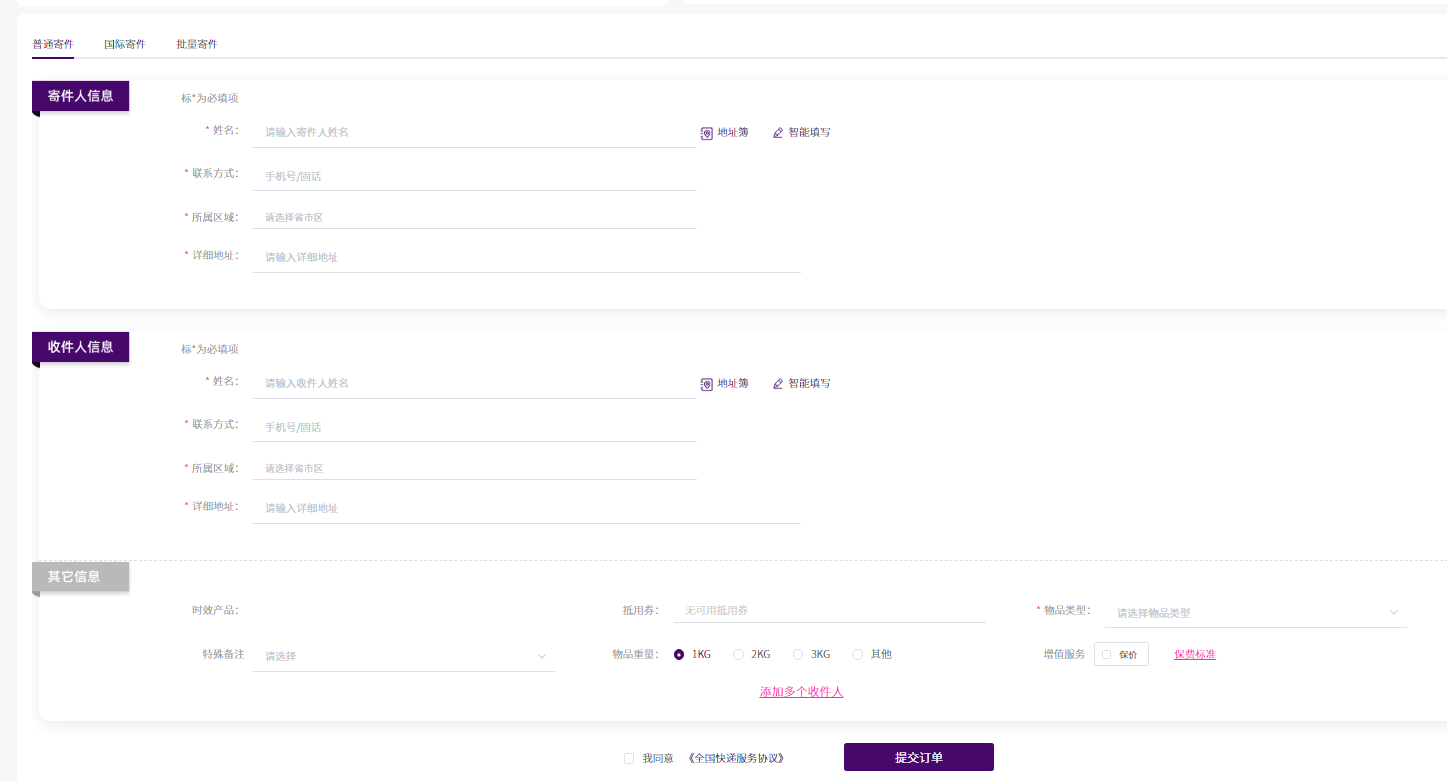
Task: Submit the order with 提交订单
Action: click(919, 757)
